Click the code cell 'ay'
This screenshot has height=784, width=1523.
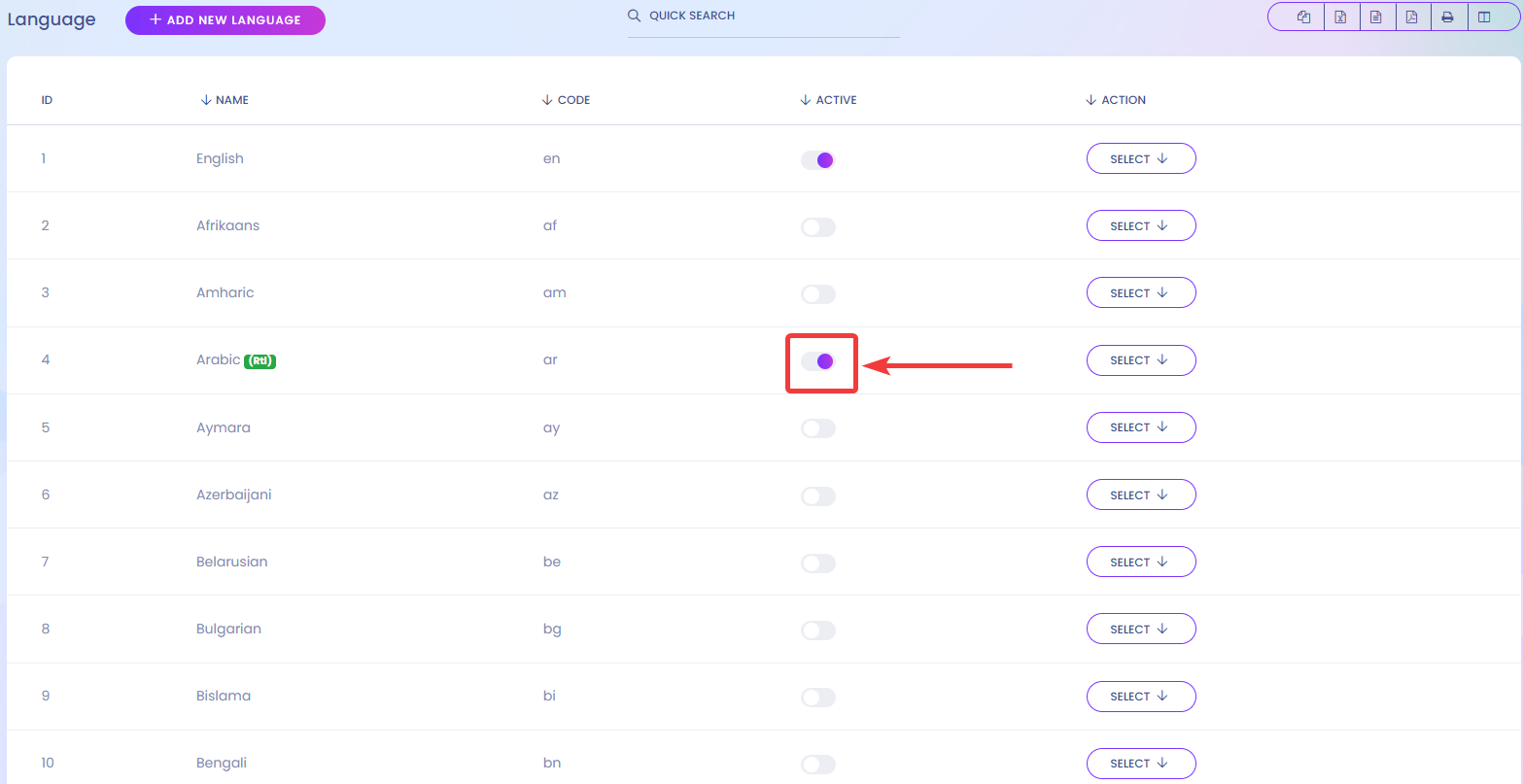point(551,427)
